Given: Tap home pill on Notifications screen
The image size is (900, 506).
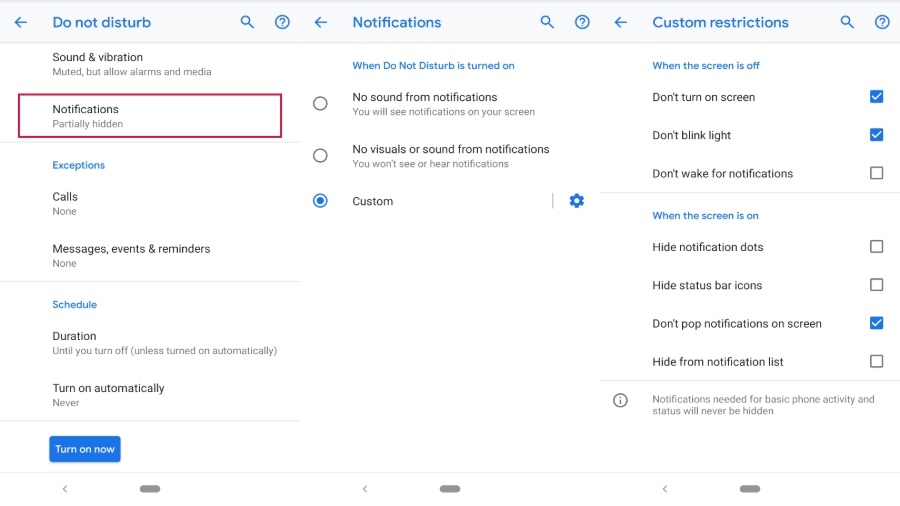Looking at the screenshot, I should (450, 489).
